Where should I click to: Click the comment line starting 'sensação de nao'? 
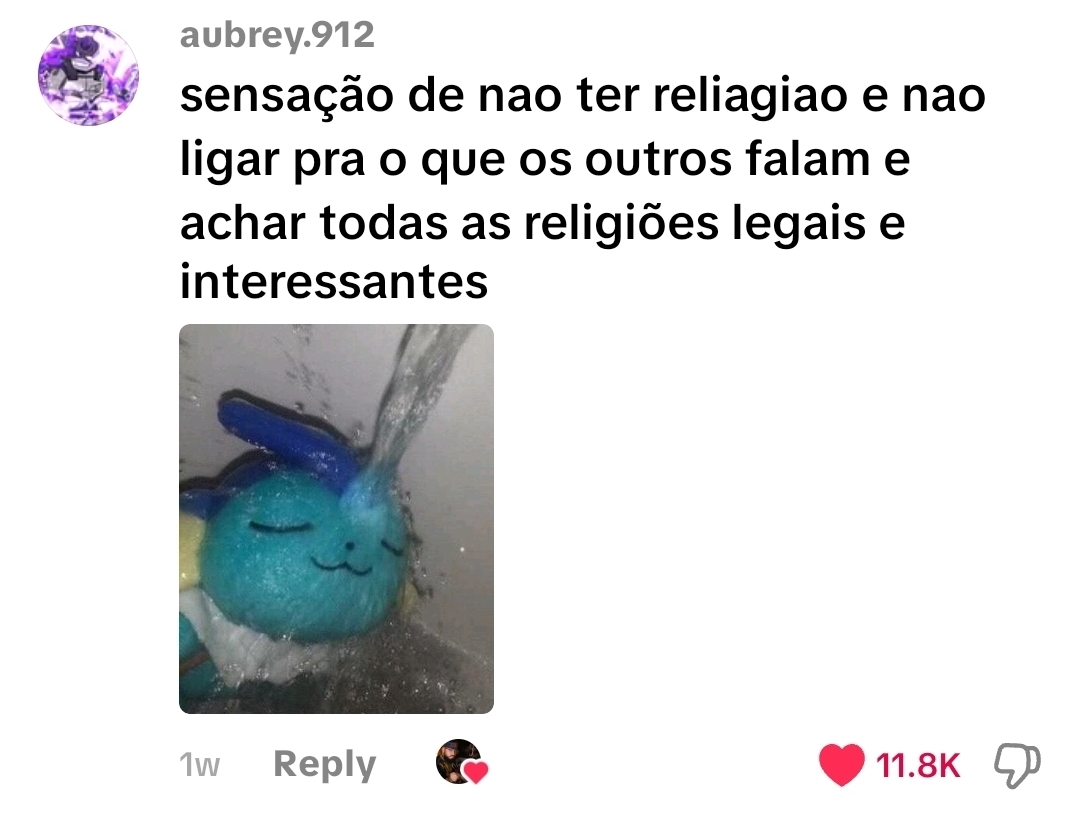(x=583, y=96)
